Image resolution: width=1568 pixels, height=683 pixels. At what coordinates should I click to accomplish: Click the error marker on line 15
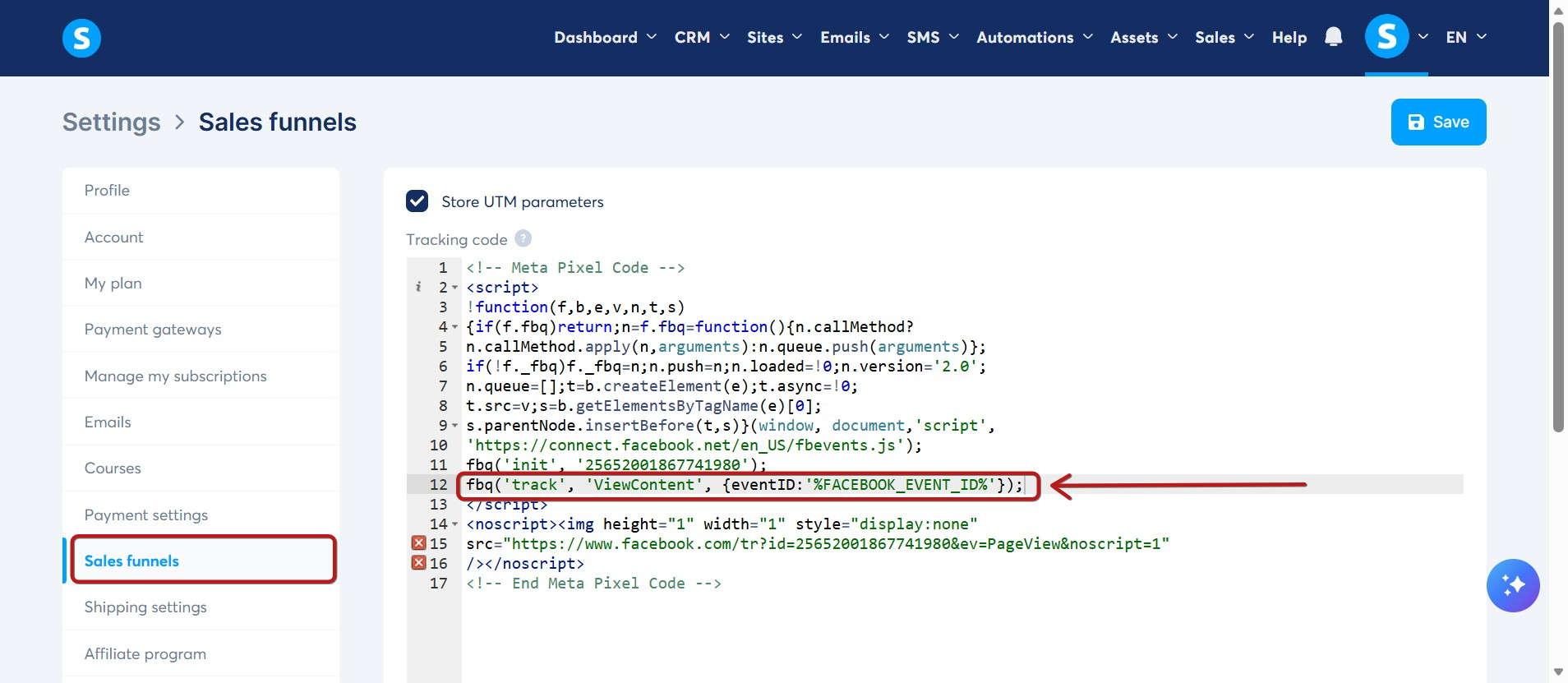pyautogui.click(x=418, y=543)
